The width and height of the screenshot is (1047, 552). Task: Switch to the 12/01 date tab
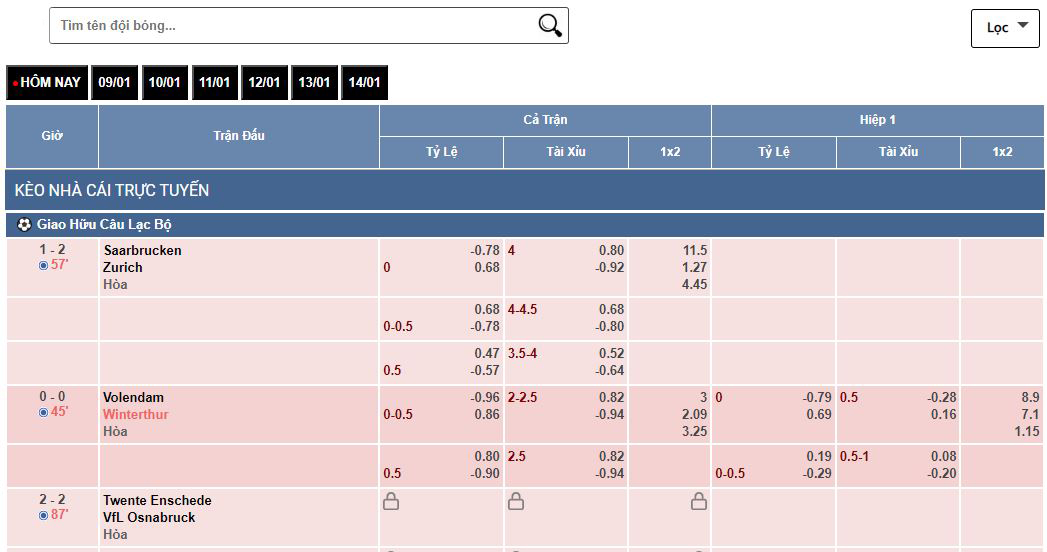click(264, 83)
